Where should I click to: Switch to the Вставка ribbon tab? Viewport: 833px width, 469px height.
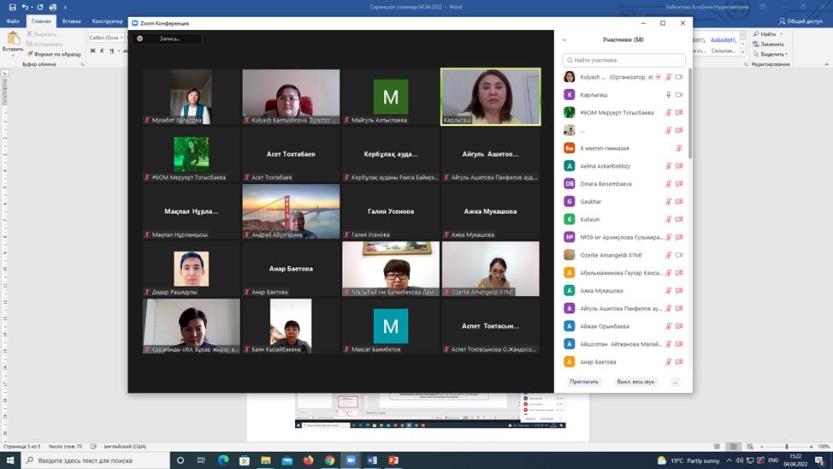pos(71,21)
